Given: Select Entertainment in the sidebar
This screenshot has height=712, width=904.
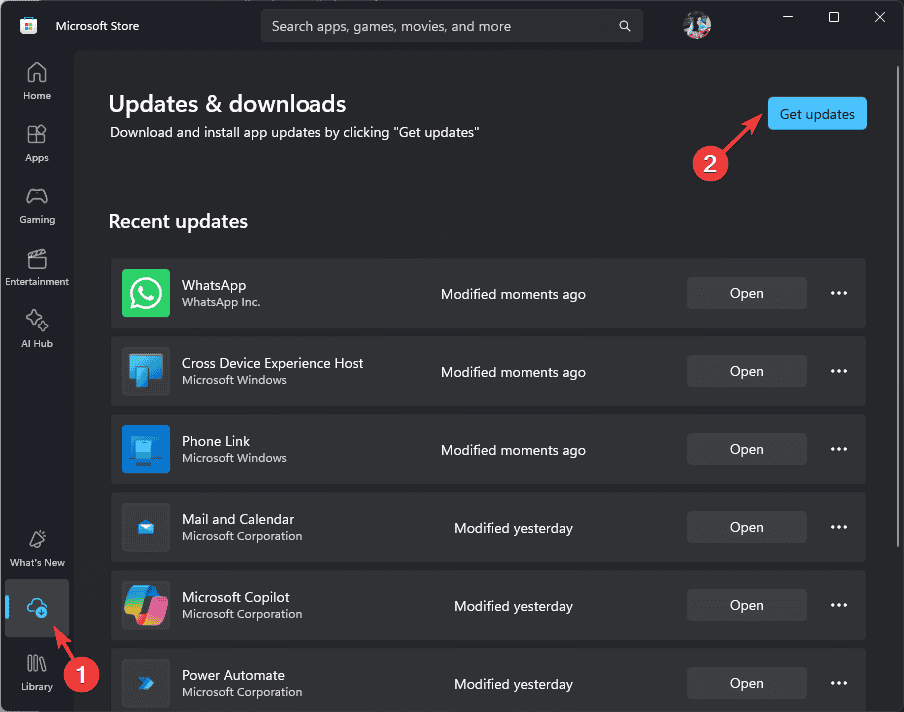Looking at the screenshot, I should coord(37,267).
